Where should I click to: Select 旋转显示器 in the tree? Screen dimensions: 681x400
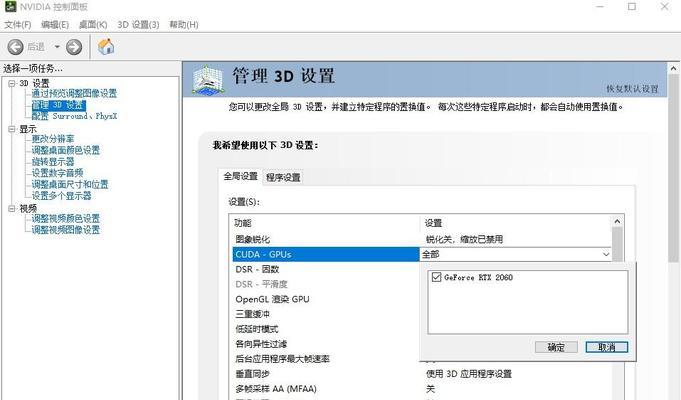tap(53, 162)
